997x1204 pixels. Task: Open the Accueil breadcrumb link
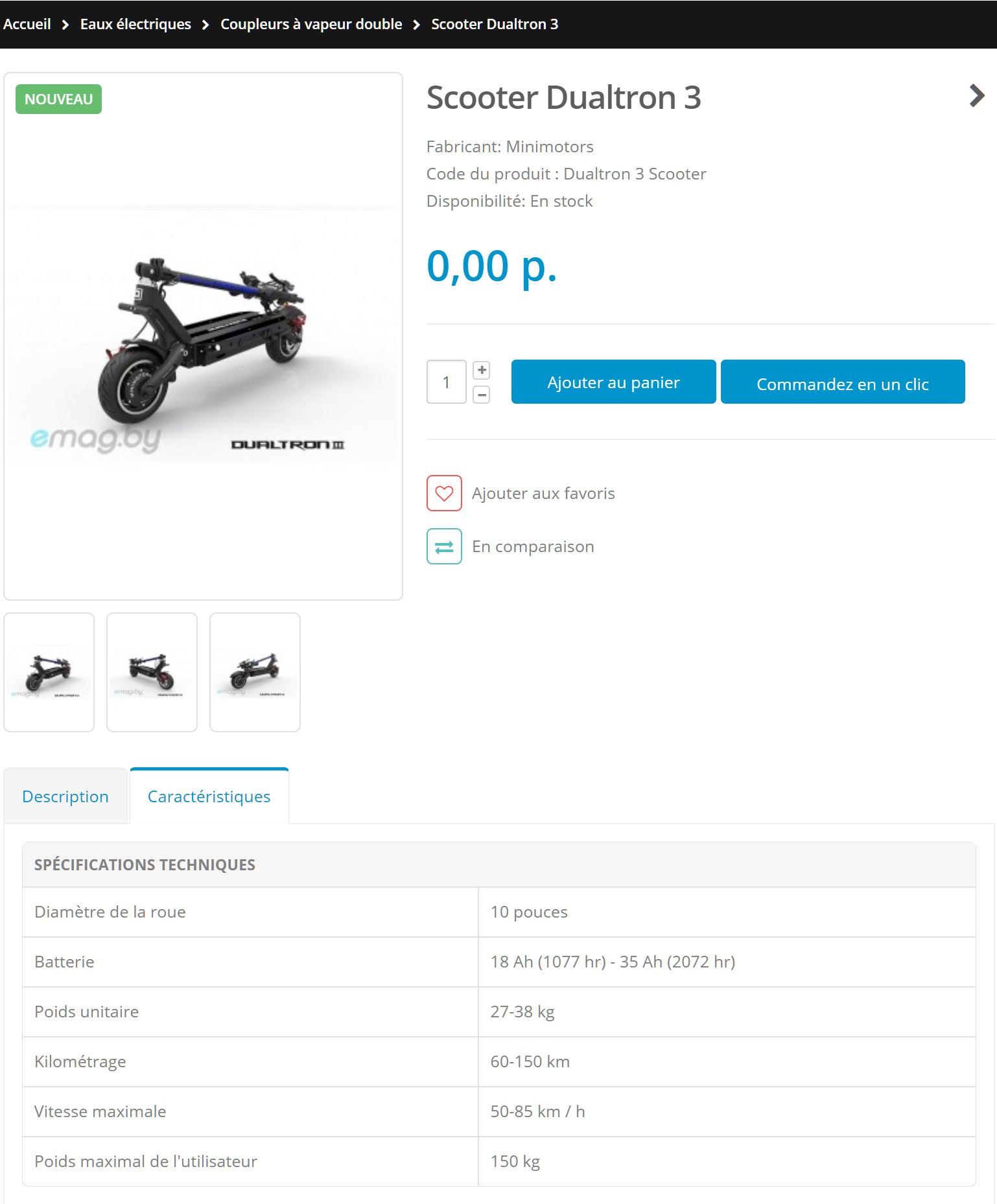coord(27,24)
